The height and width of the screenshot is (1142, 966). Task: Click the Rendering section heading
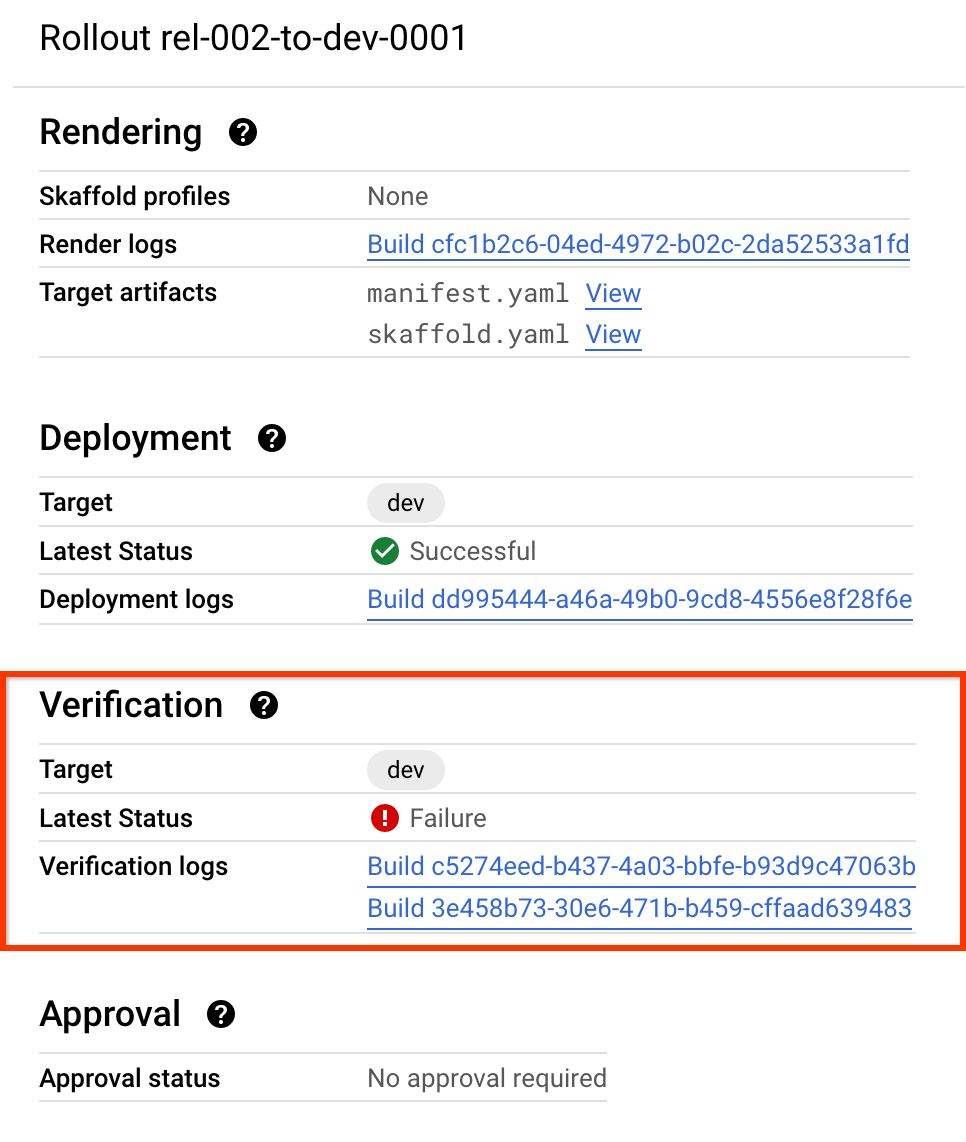coord(120,132)
